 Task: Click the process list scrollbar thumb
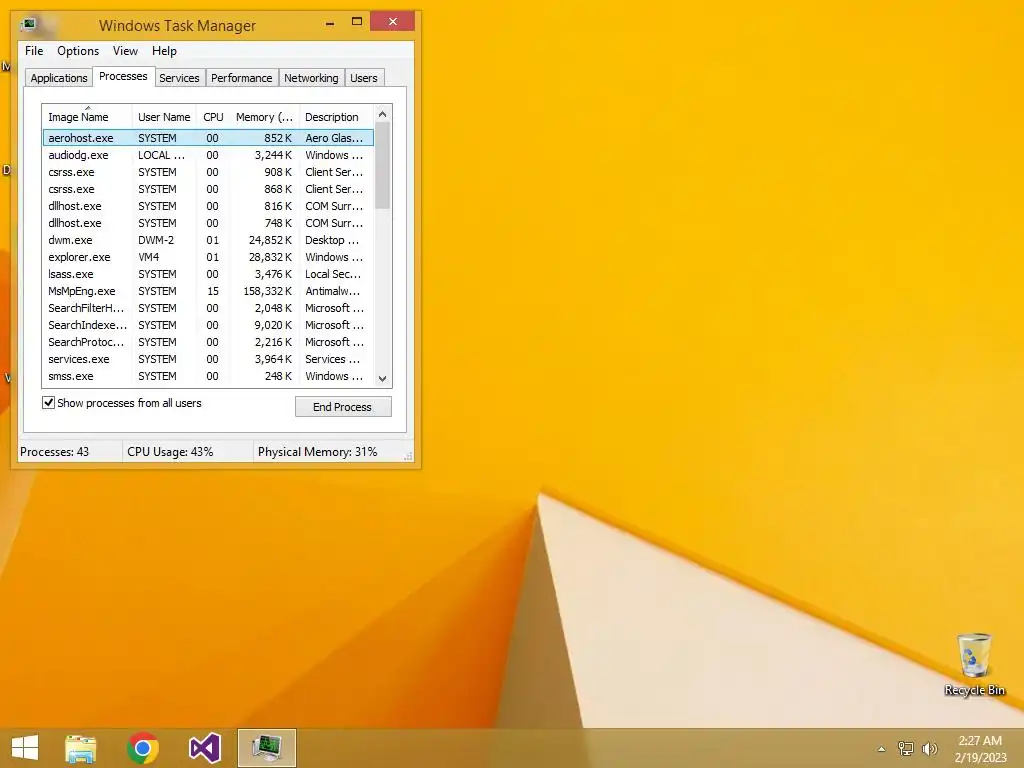383,166
